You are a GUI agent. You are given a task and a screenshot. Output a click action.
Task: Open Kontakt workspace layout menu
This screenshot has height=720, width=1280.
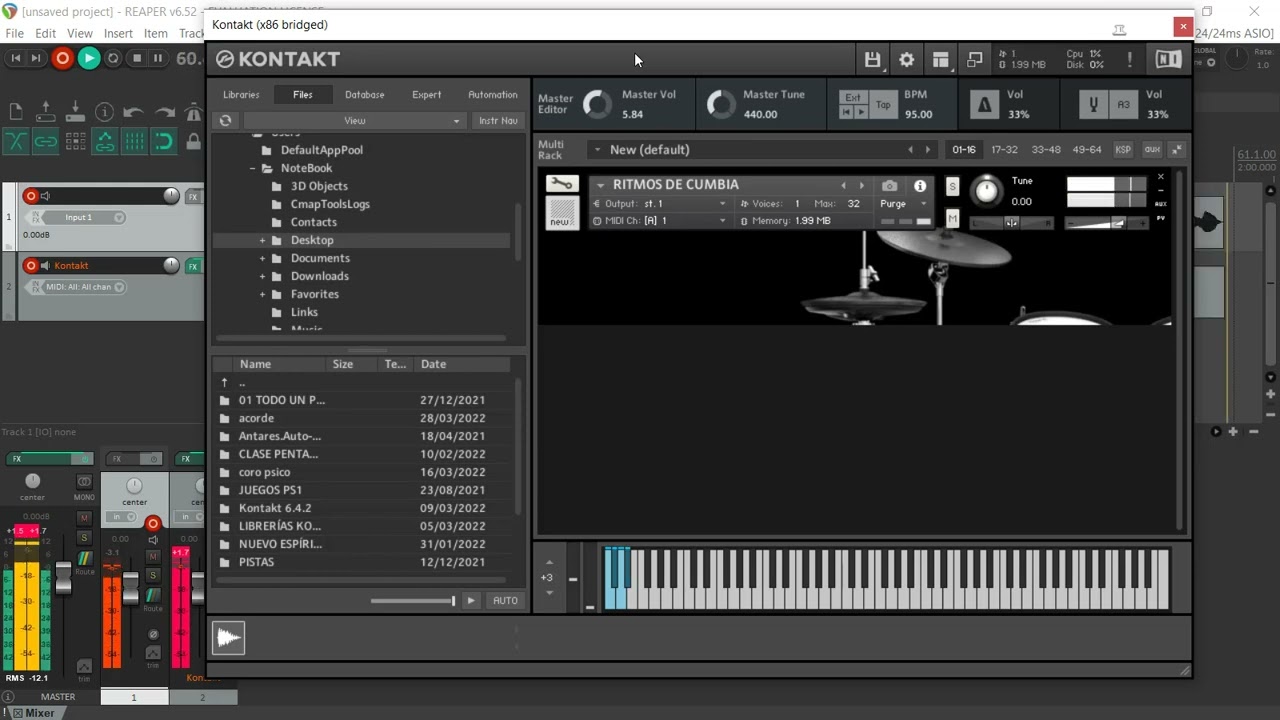click(940, 60)
